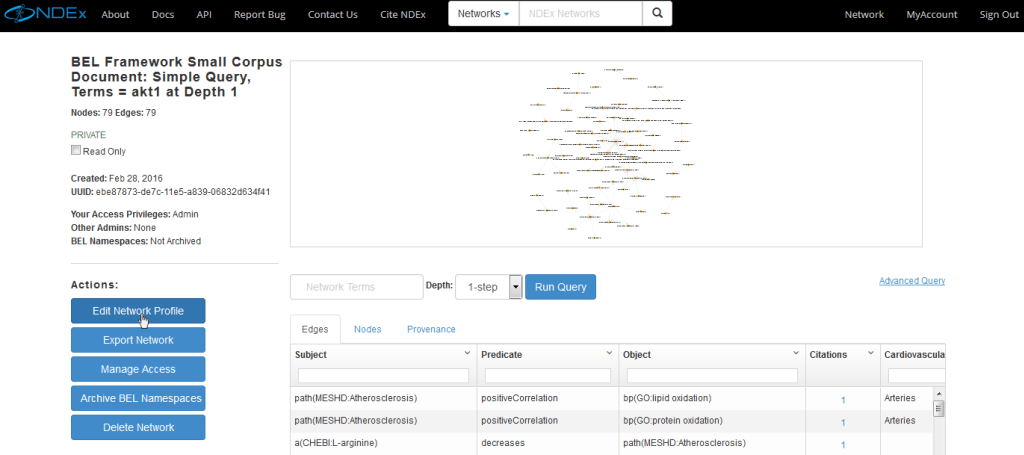
Task: Toggle the Read Only checkbox
Action: click(76, 151)
